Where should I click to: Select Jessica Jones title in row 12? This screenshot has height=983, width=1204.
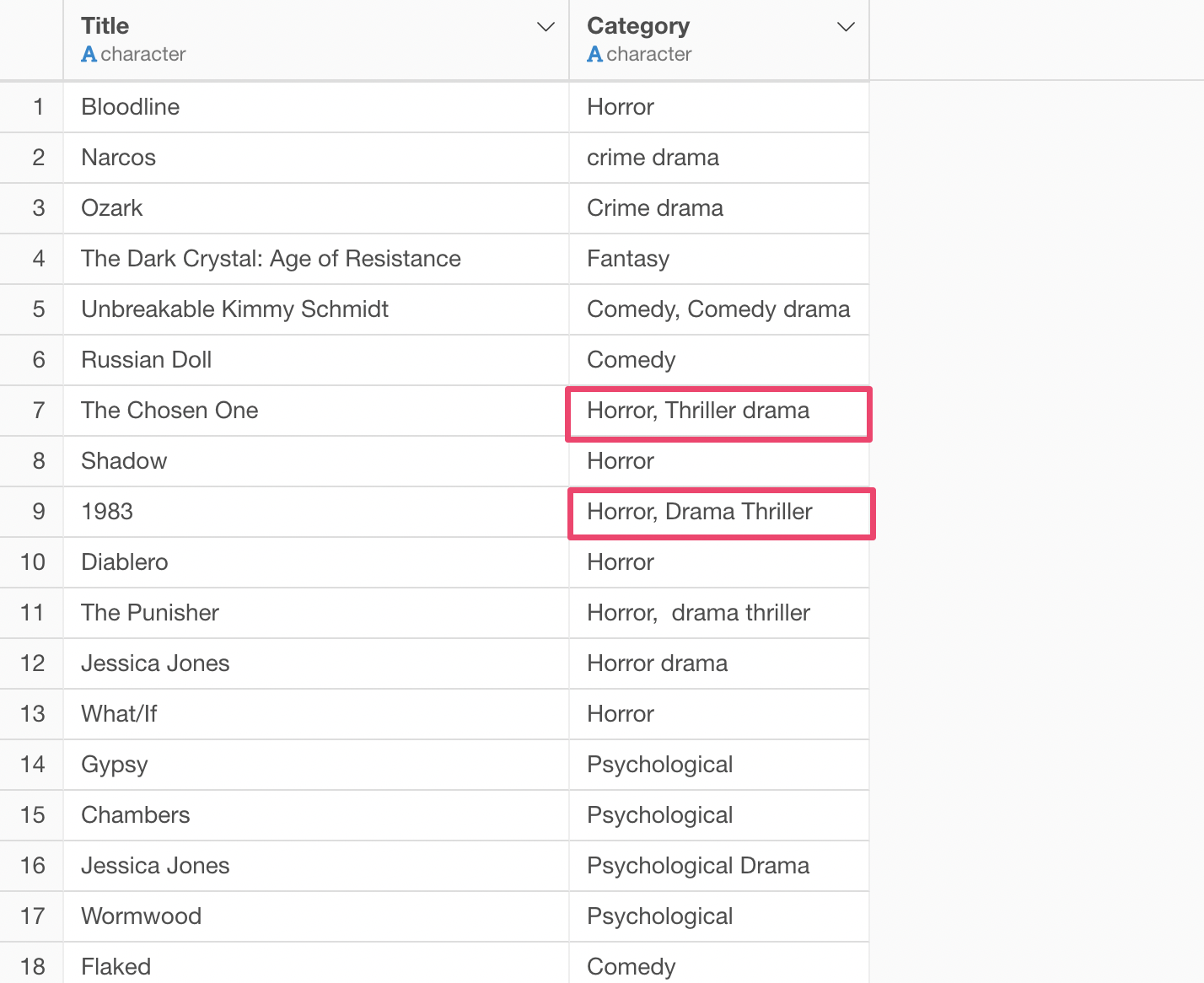tap(316, 663)
